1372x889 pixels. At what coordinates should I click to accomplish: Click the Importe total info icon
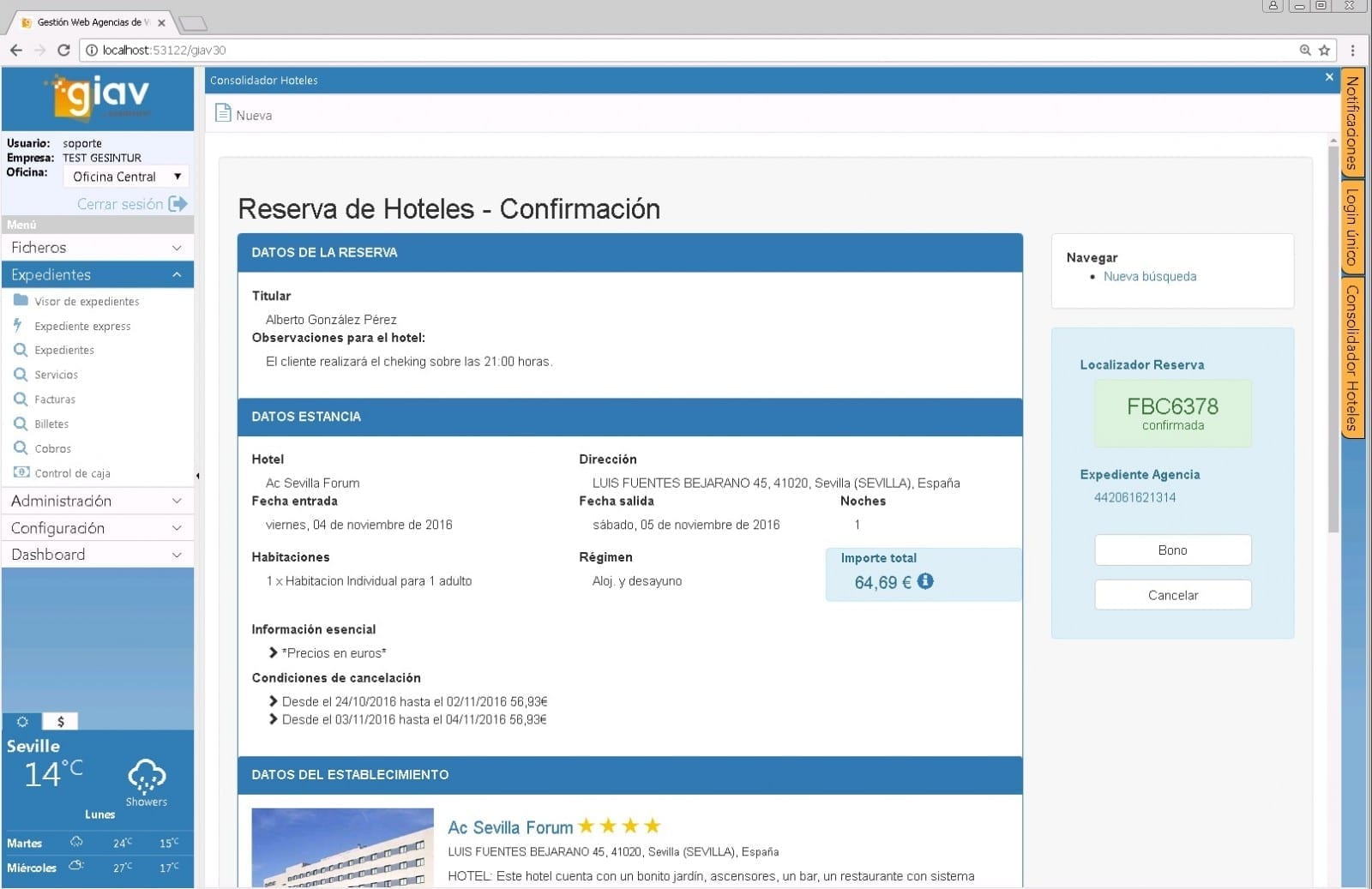pyautogui.click(x=925, y=581)
